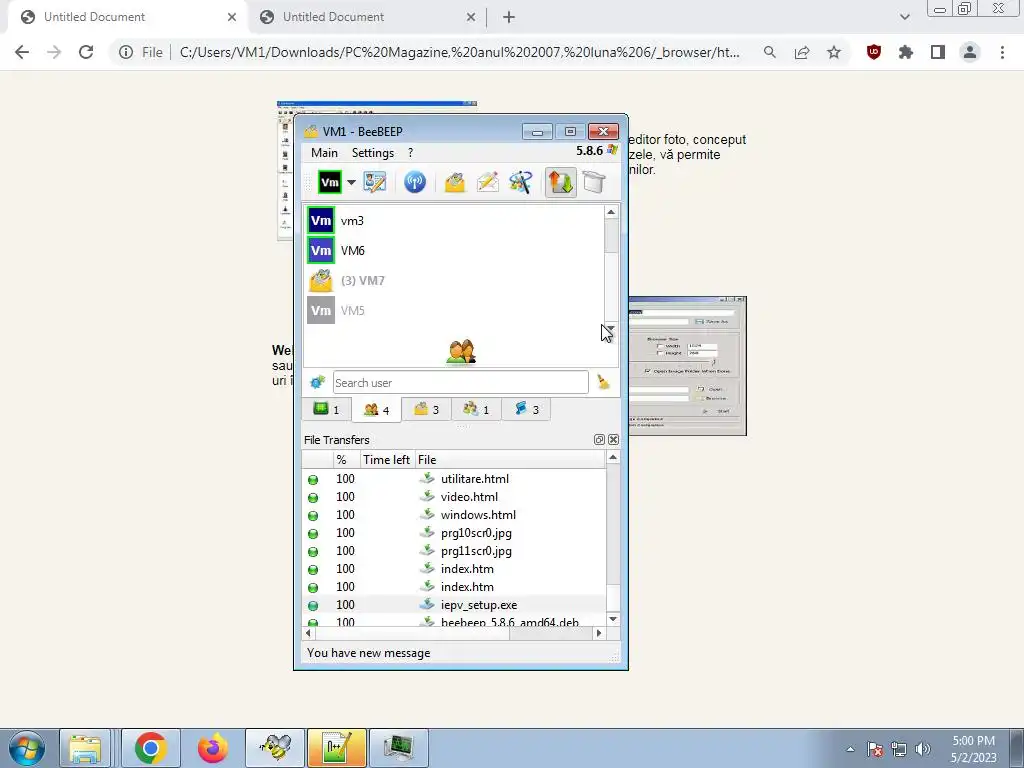Click the trash bin toolbar icon
1024x768 pixels.
(594, 182)
